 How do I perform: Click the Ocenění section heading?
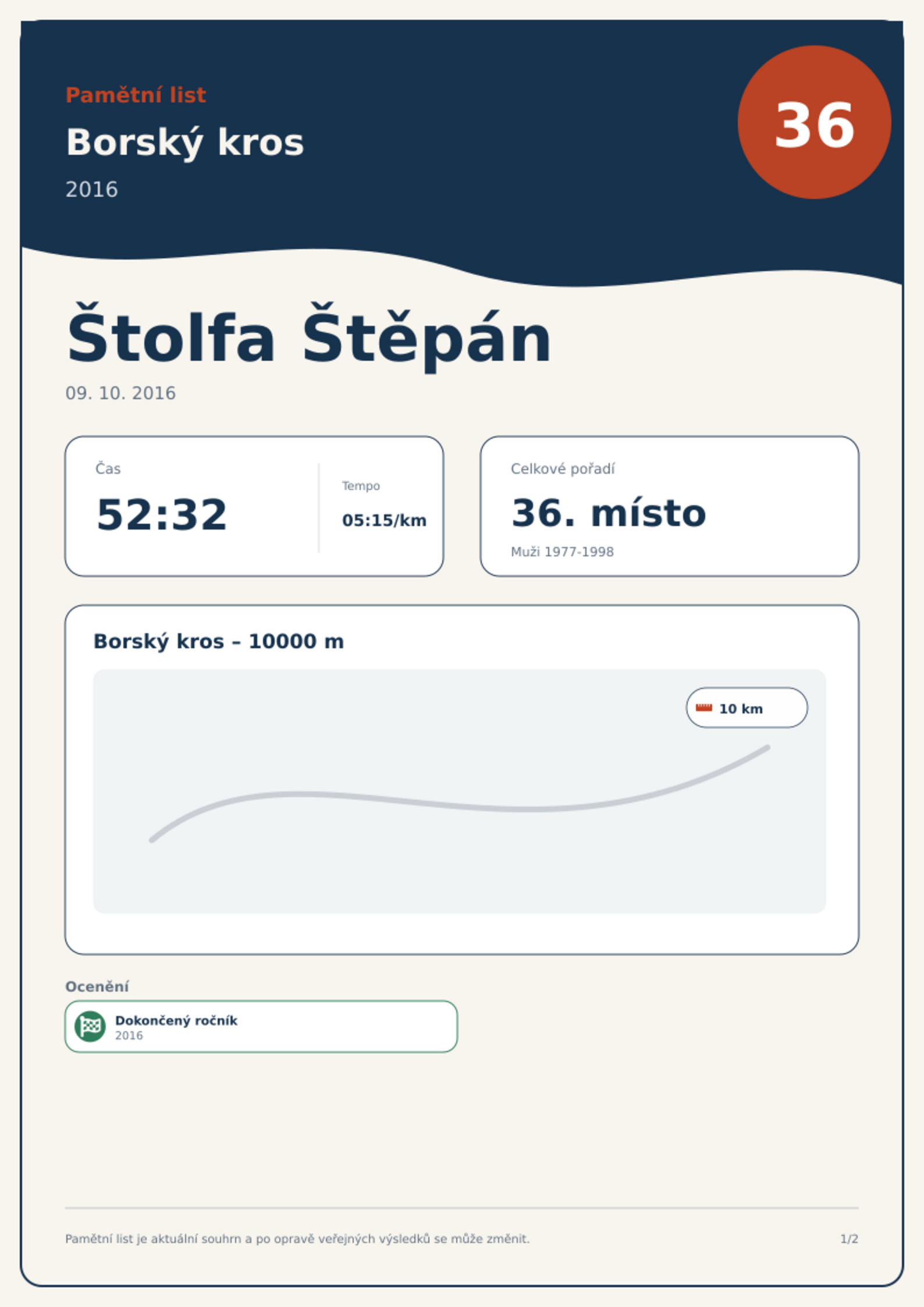click(97, 986)
